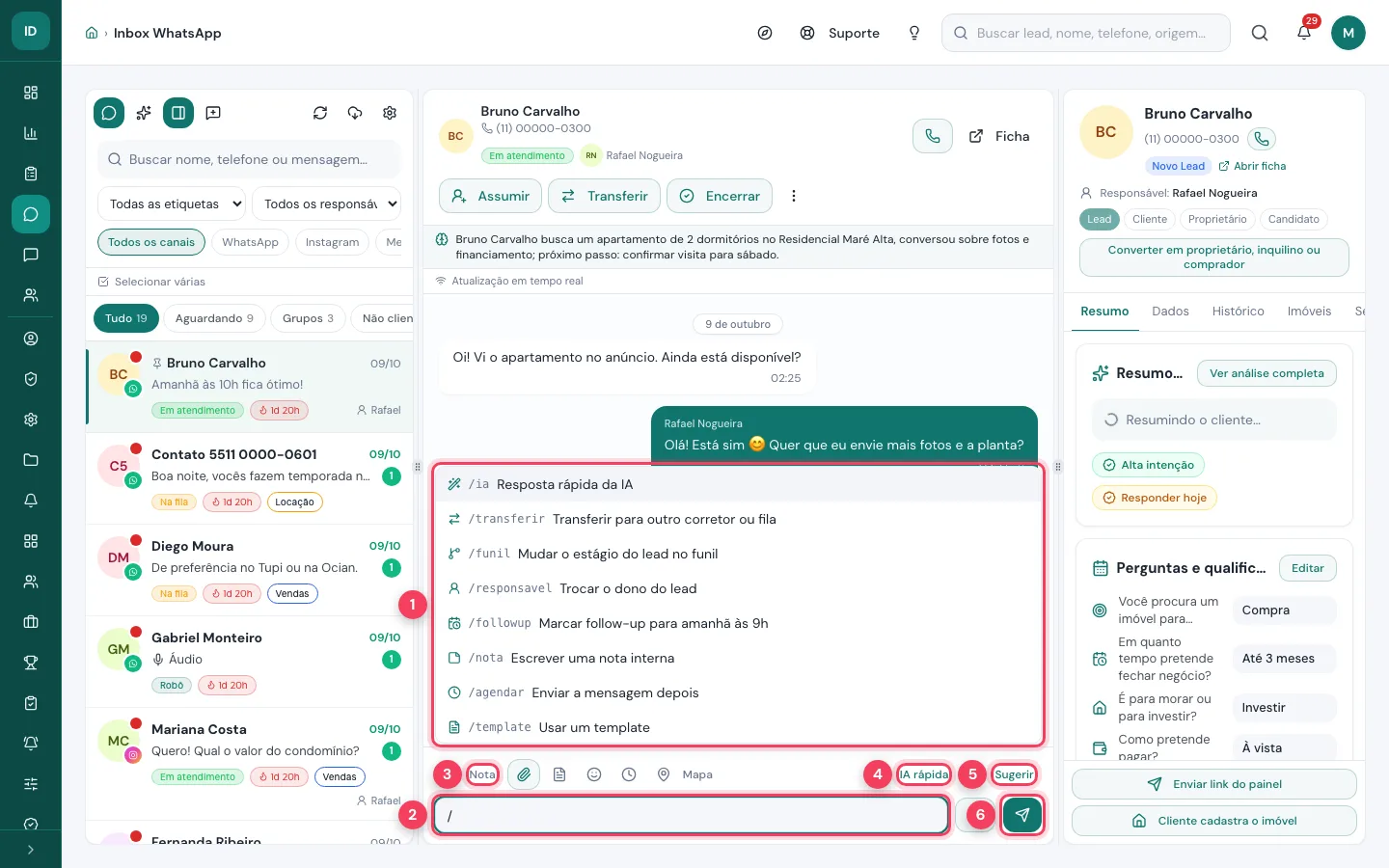Open the À vista answer dropdown

click(x=1284, y=747)
